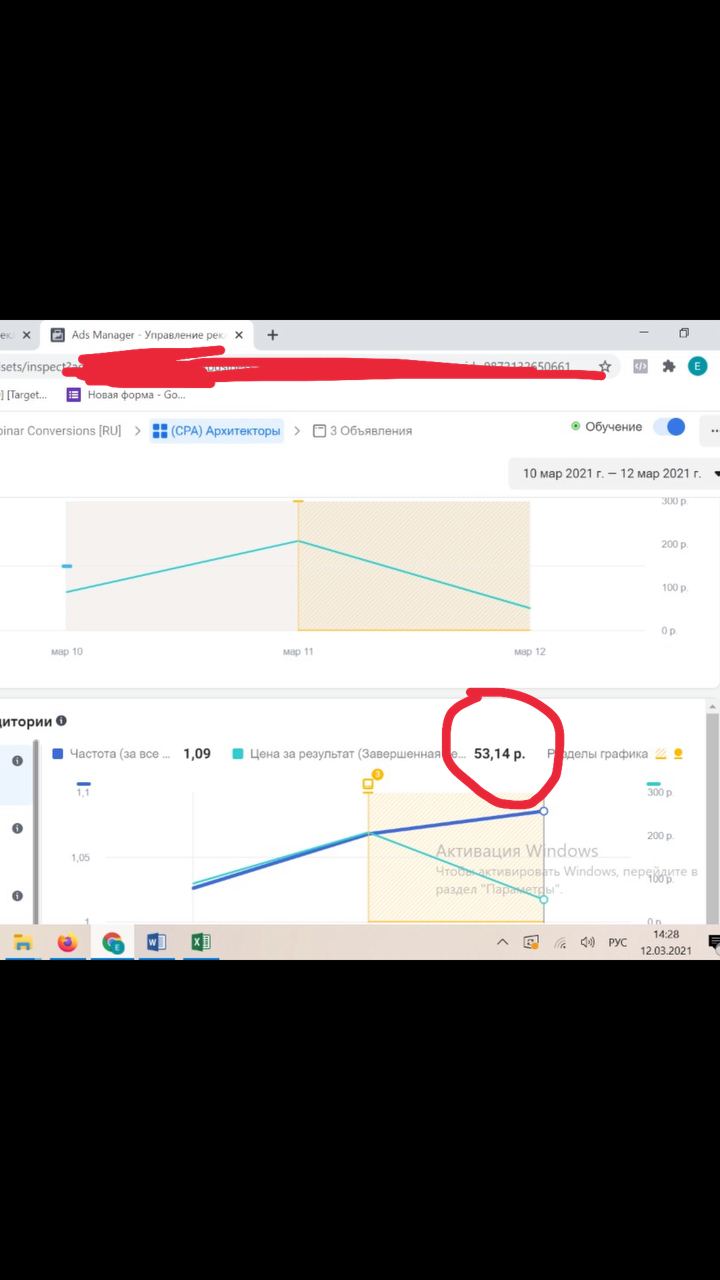Open the more options ellipsis button
The width and height of the screenshot is (720, 1280).
[x=713, y=431]
